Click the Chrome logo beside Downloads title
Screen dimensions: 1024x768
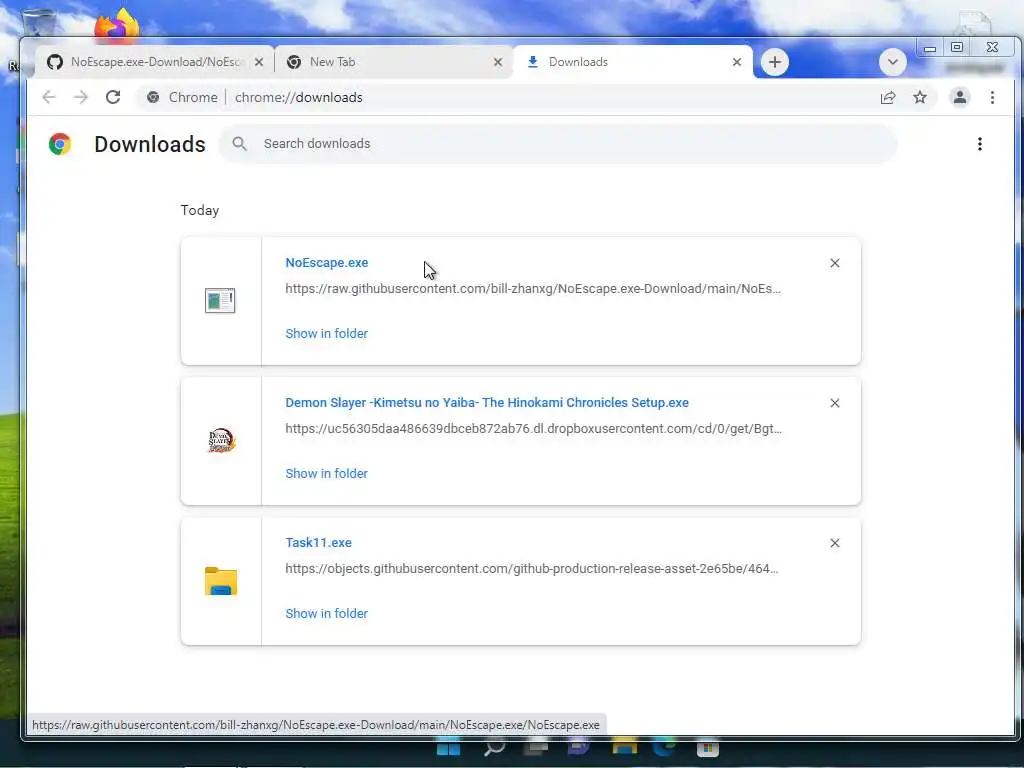pyautogui.click(x=60, y=144)
